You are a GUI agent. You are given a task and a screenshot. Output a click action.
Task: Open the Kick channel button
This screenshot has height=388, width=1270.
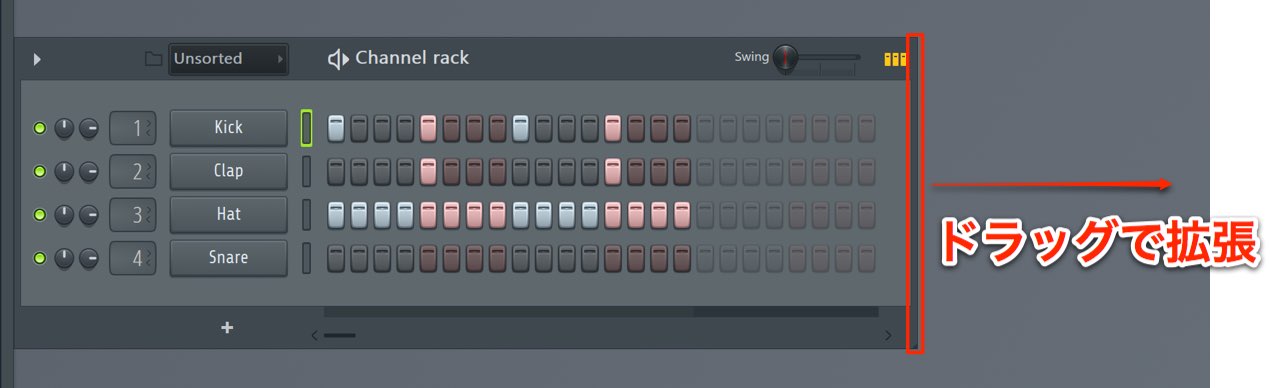point(228,128)
